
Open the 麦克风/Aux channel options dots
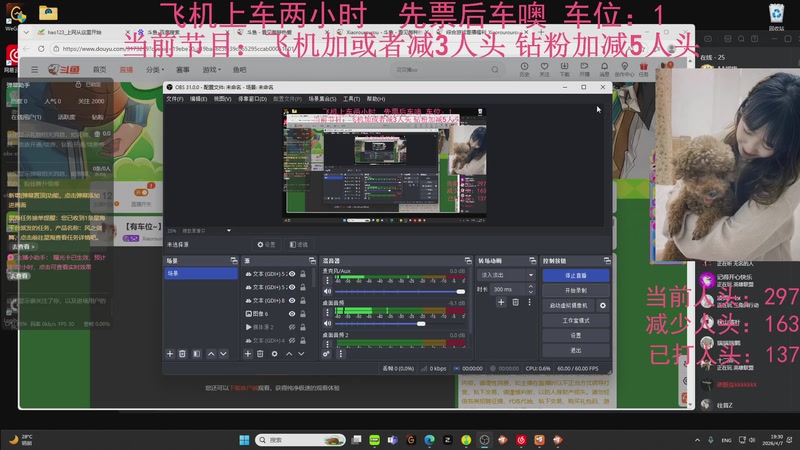(x=328, y=281)
